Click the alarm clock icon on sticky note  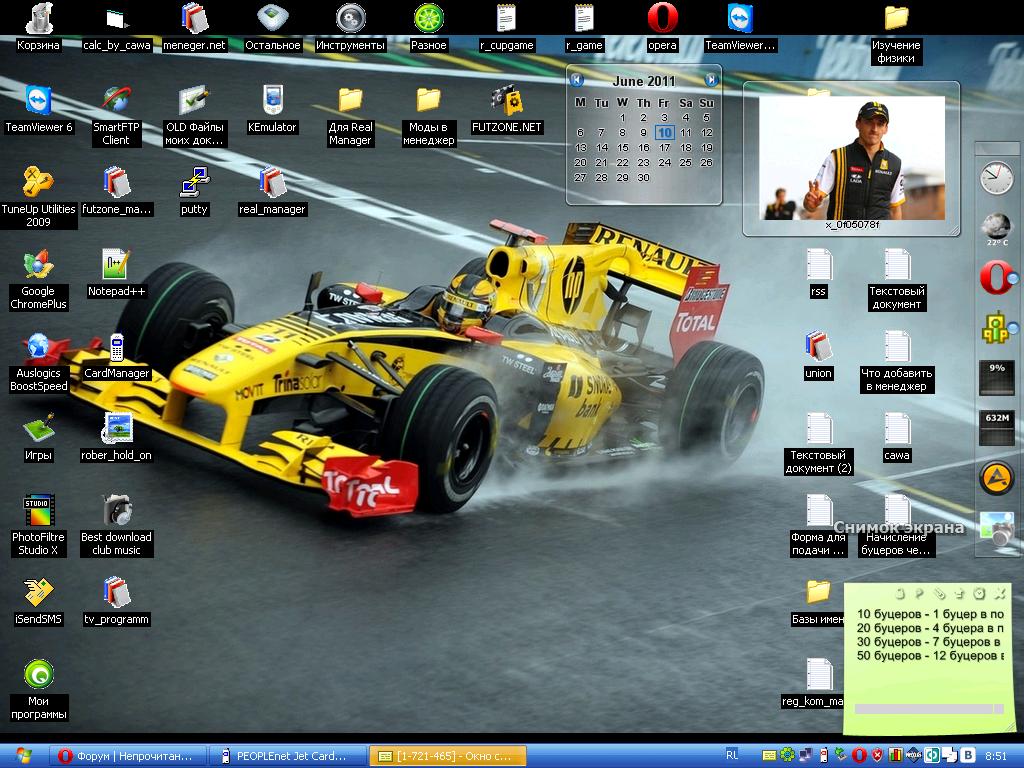[x=979, y=593]
